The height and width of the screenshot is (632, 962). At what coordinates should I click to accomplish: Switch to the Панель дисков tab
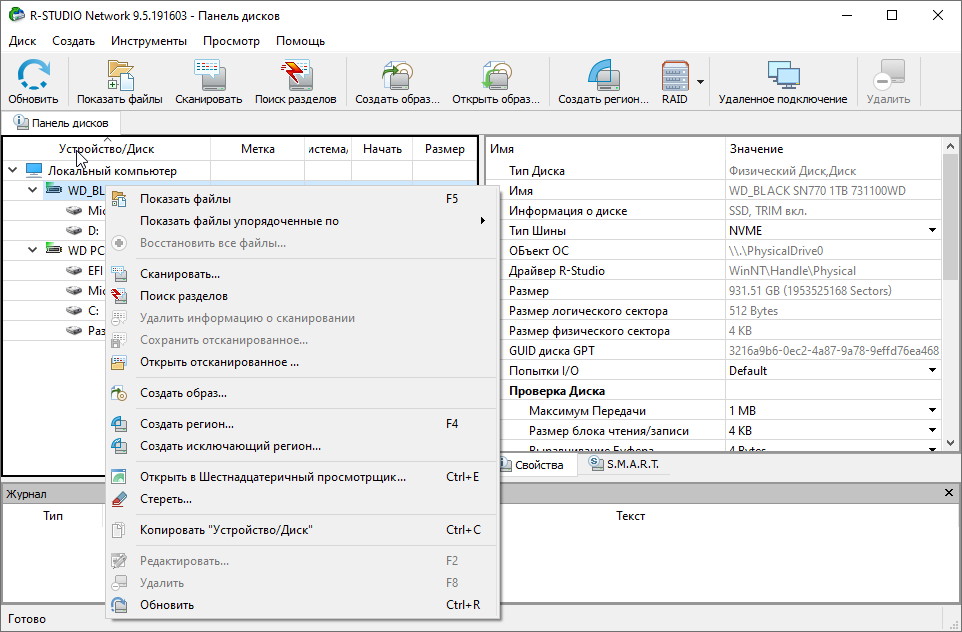61,123
